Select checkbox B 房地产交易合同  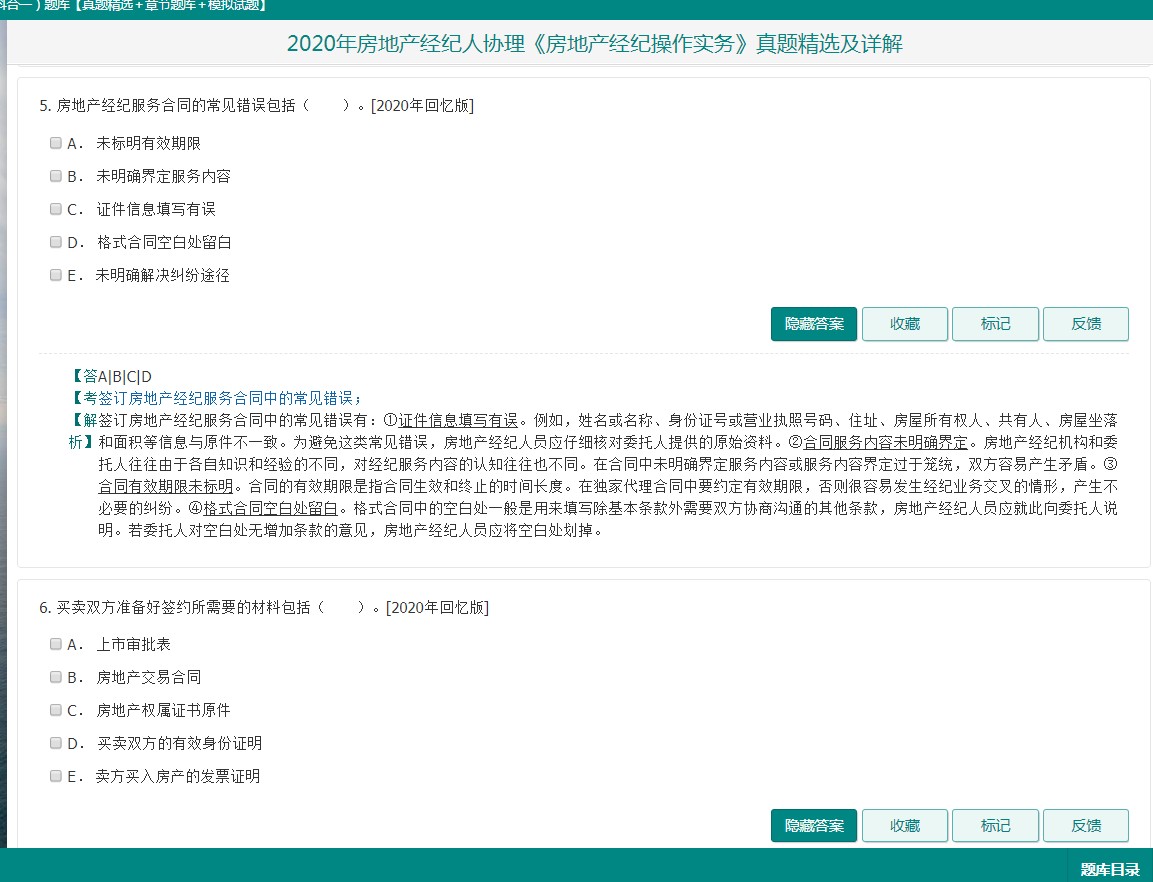point(56,677)
